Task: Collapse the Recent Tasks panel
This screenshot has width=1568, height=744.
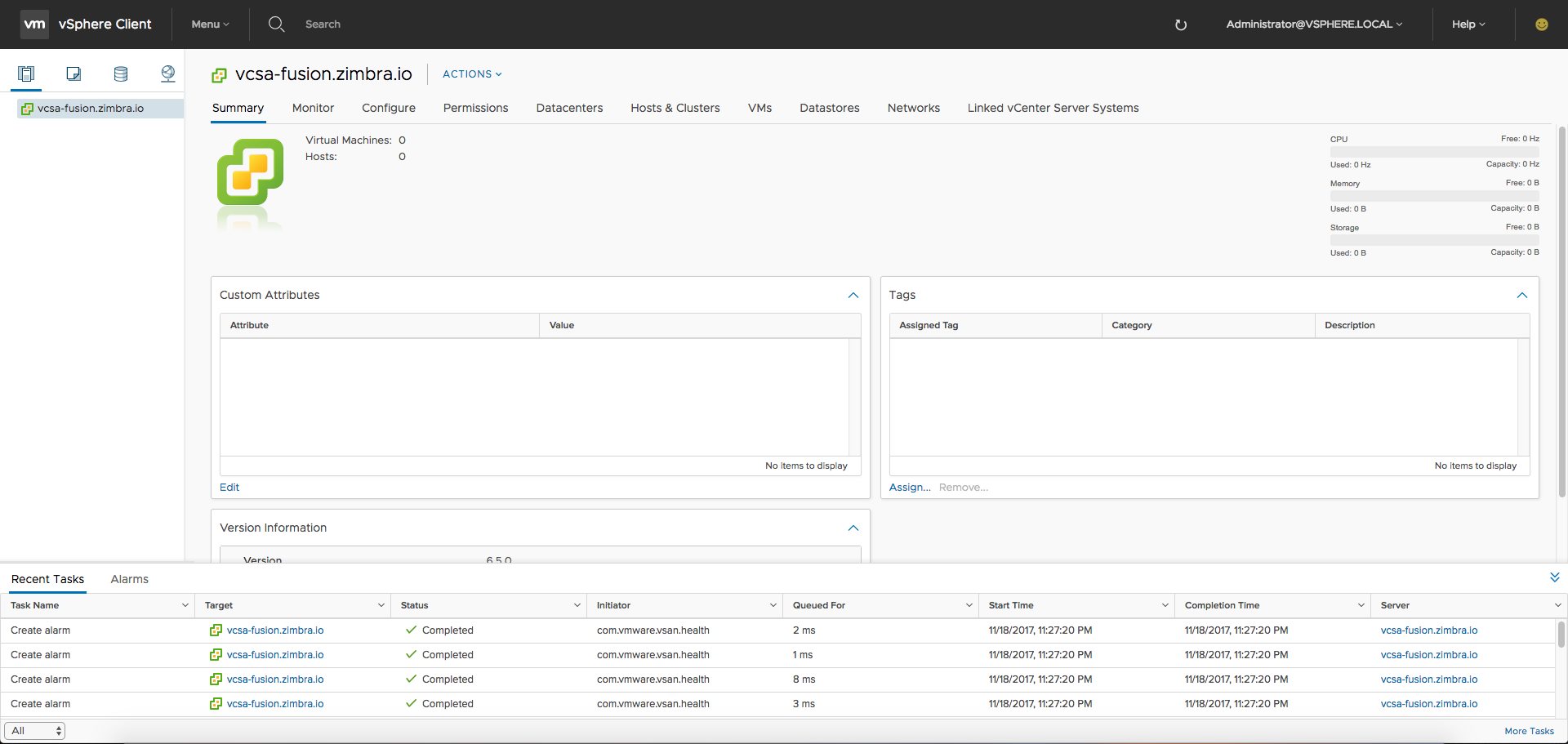Action: point(1555,577)
